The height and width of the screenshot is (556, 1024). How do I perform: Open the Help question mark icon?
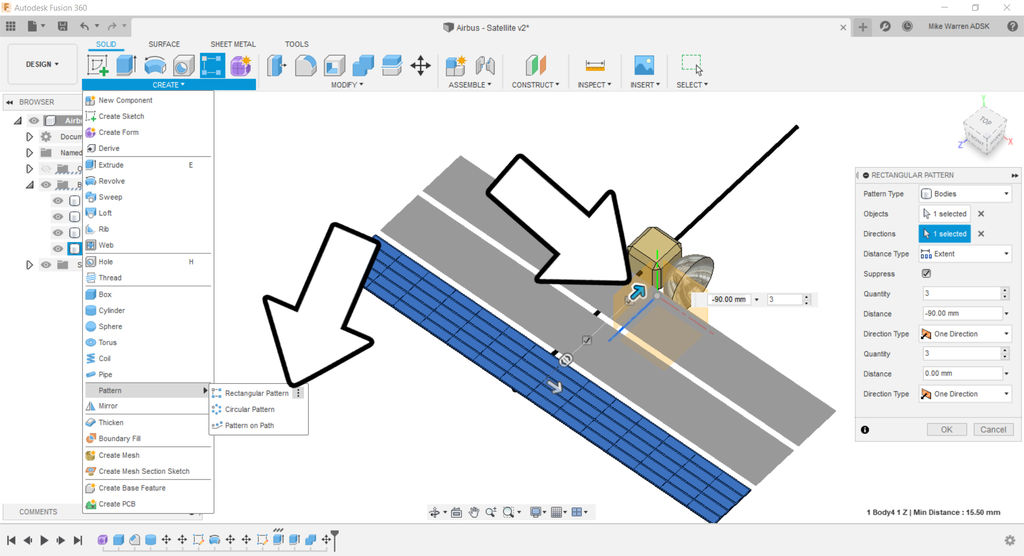(x=1012, y=26)
